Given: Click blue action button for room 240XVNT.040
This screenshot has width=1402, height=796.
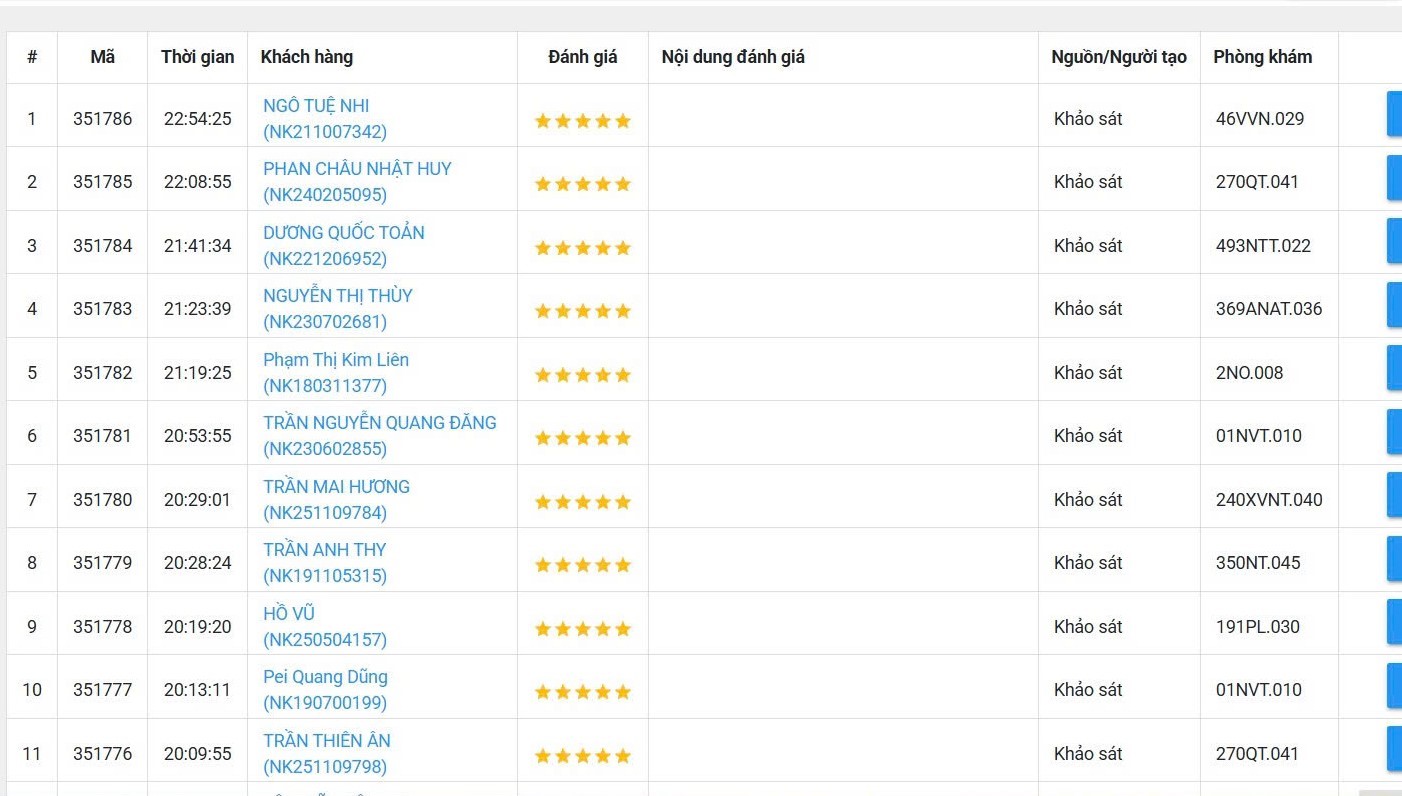Looking at the screenshot, I should pos(1393,499).
